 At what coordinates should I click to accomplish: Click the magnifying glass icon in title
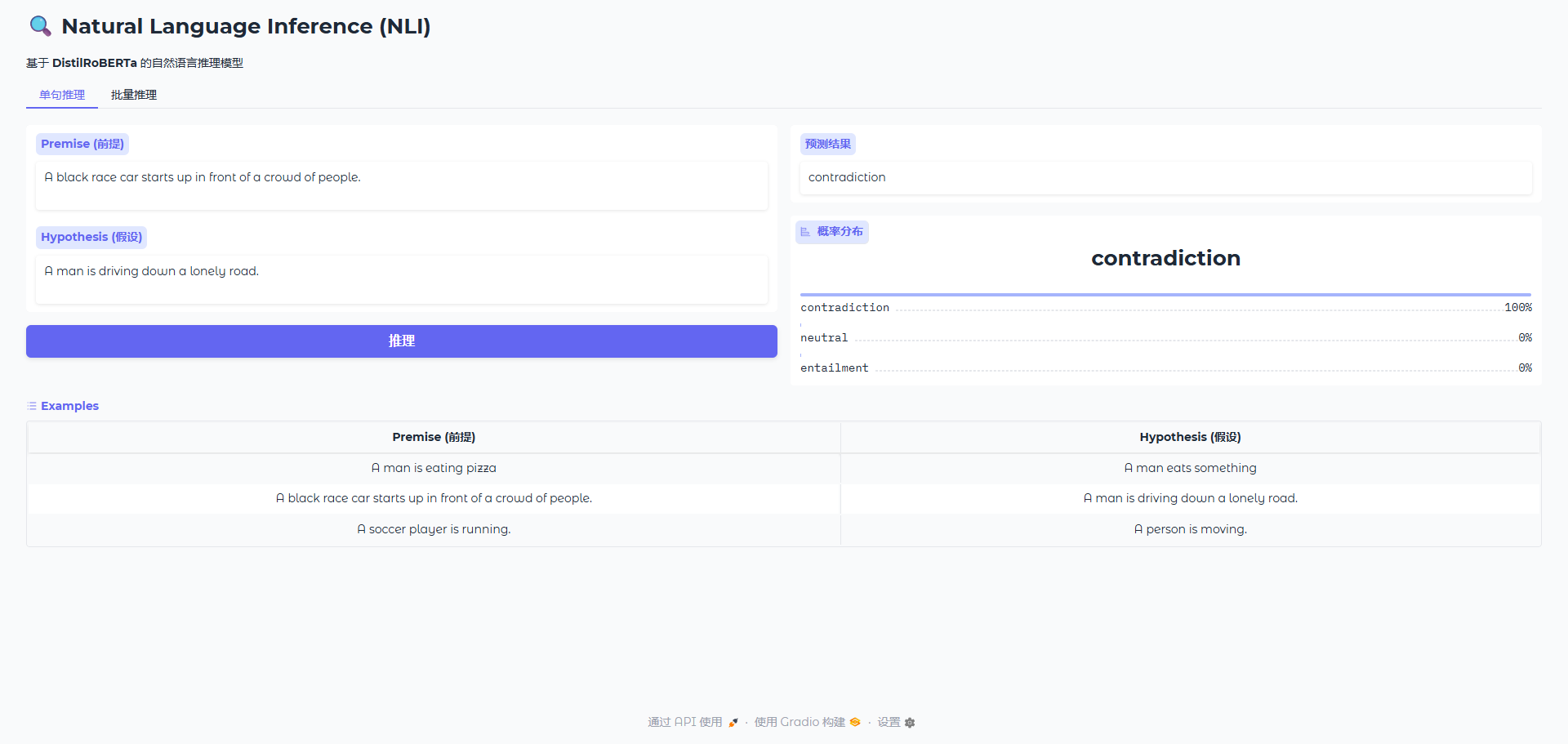point(40,26)
